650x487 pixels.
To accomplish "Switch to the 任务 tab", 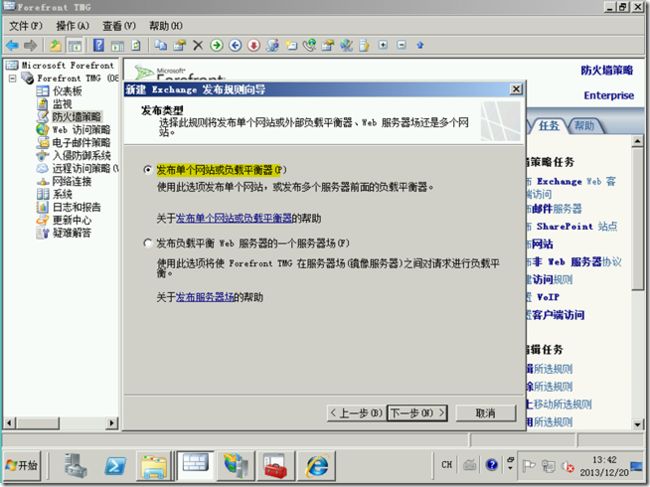I will [549, 126].
